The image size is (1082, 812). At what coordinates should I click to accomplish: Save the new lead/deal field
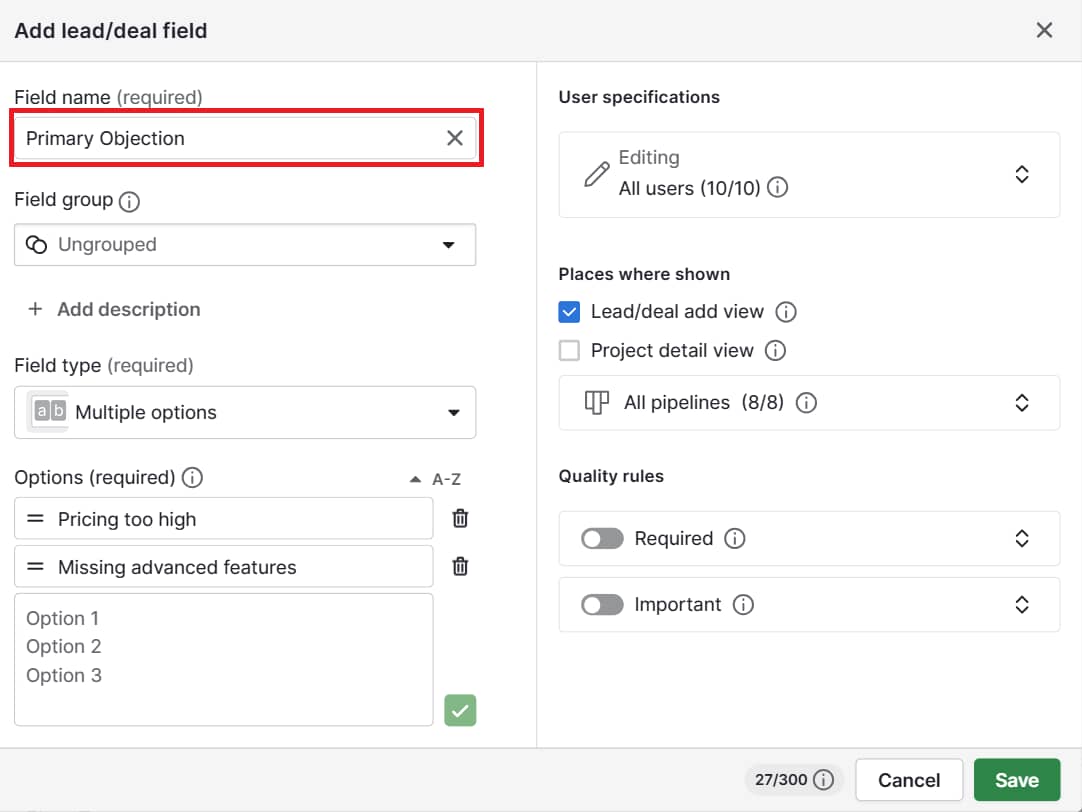click(1017, 779)
